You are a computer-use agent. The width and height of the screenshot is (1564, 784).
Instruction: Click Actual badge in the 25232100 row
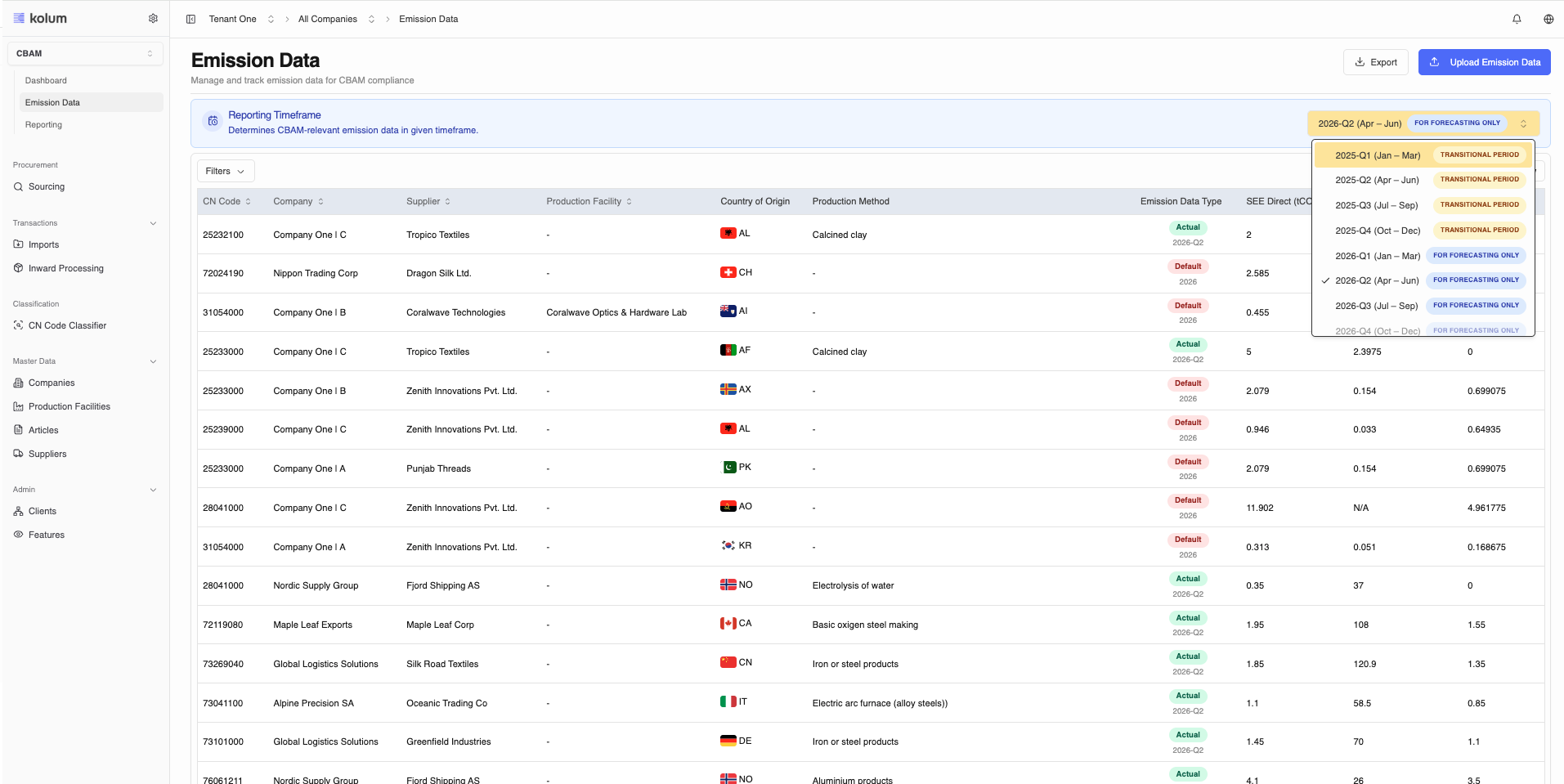[x=1188, y=227]
